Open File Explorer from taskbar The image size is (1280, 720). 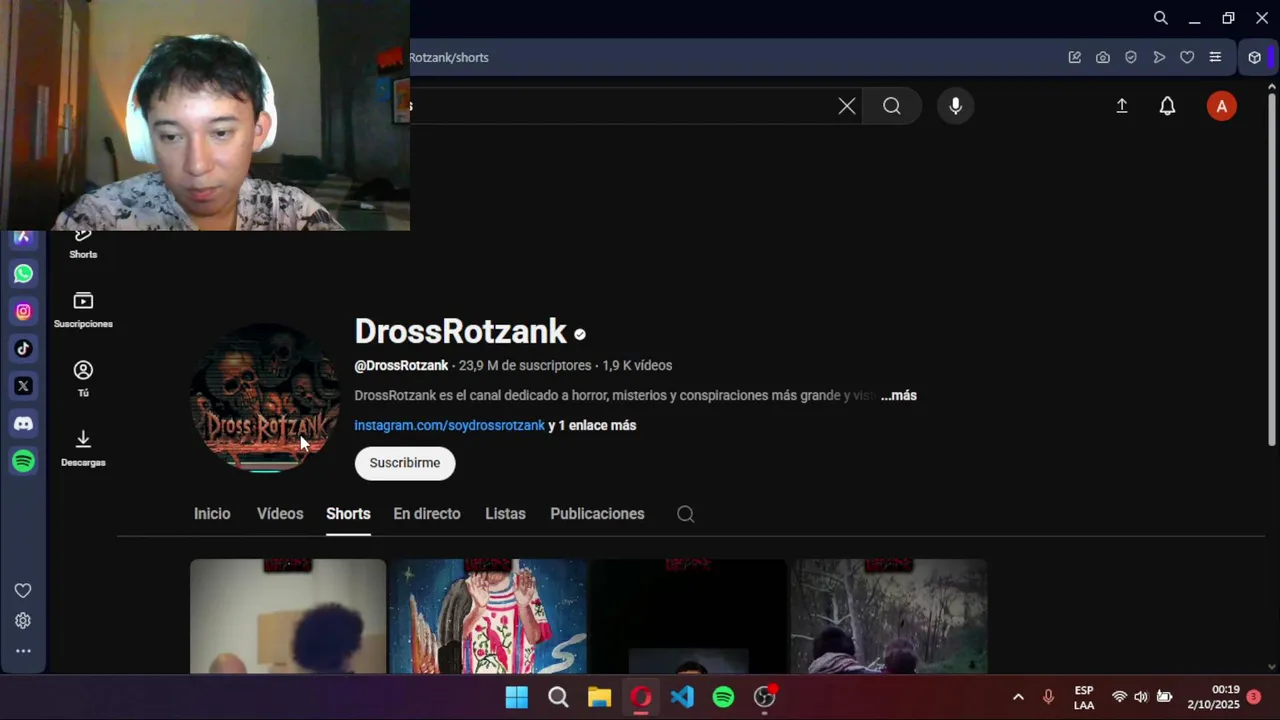point(599,697)
